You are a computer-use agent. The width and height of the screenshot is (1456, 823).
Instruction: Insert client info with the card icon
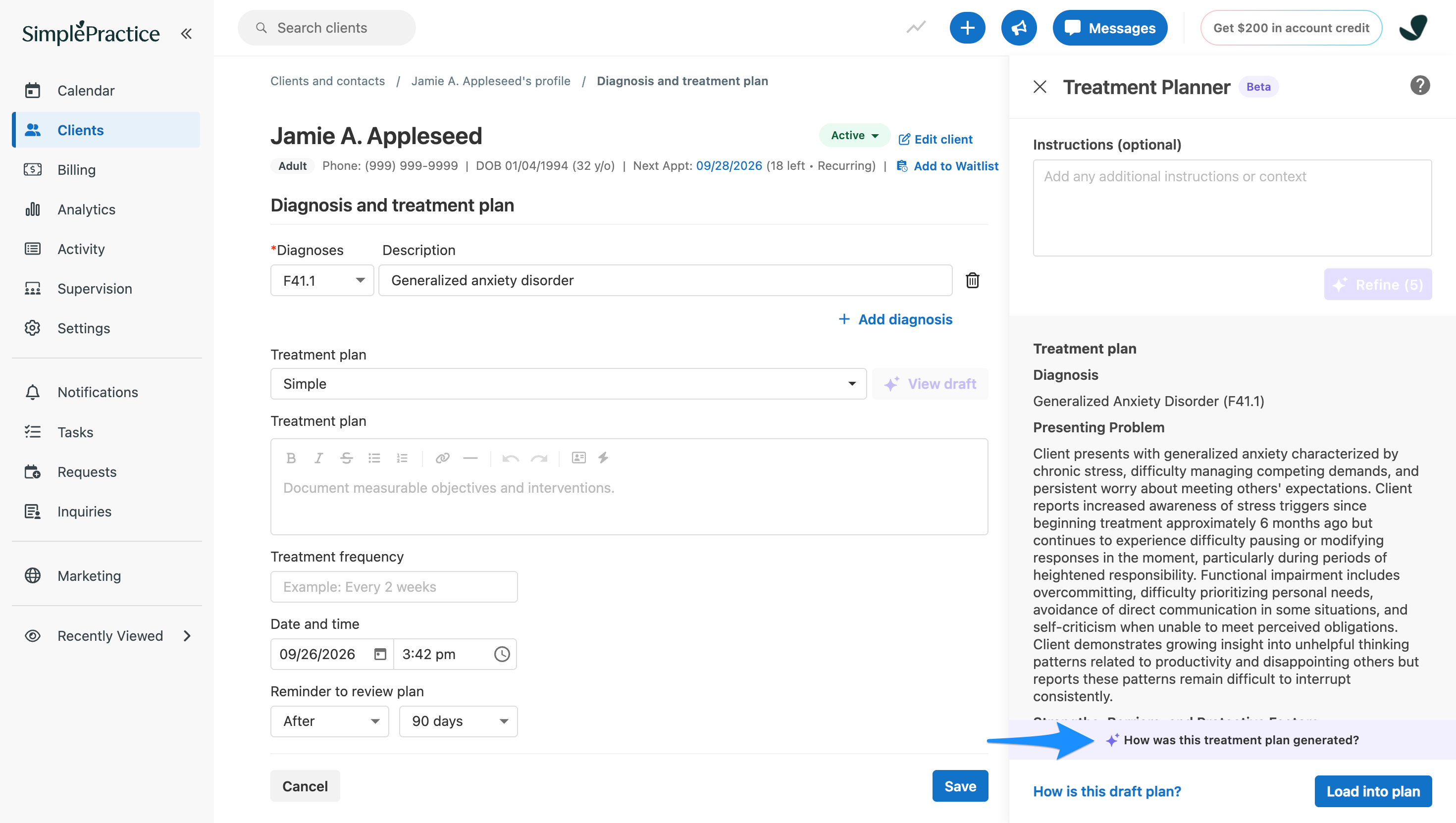point(579,458)
